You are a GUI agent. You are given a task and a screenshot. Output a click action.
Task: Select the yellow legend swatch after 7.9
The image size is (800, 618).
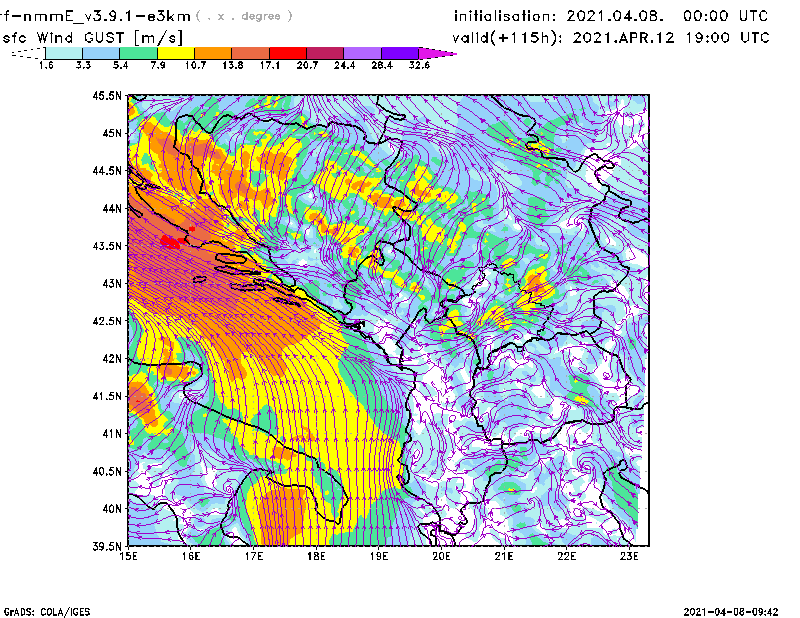pyautogui.click(x=176, y=53)
